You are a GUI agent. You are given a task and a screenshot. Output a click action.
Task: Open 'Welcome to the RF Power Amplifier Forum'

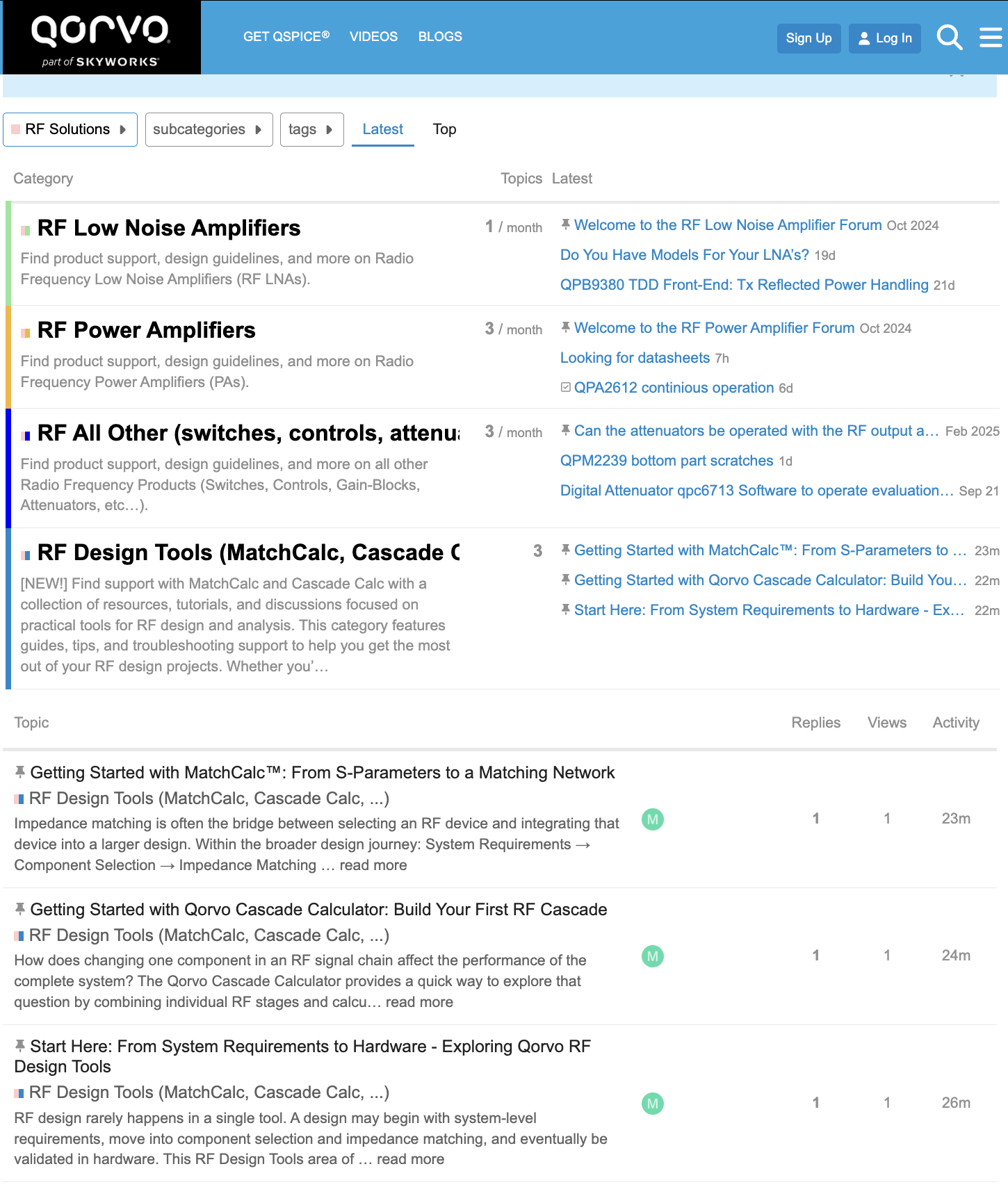point(715,328)
